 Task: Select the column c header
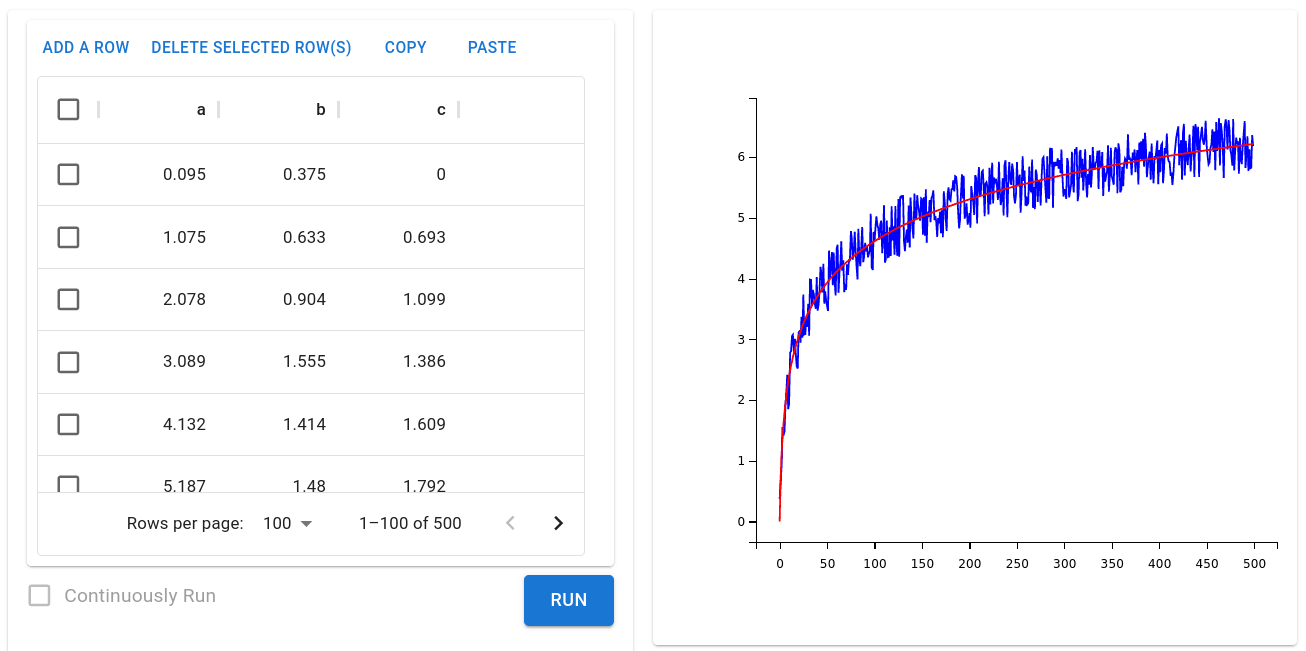tap(440, 109)
